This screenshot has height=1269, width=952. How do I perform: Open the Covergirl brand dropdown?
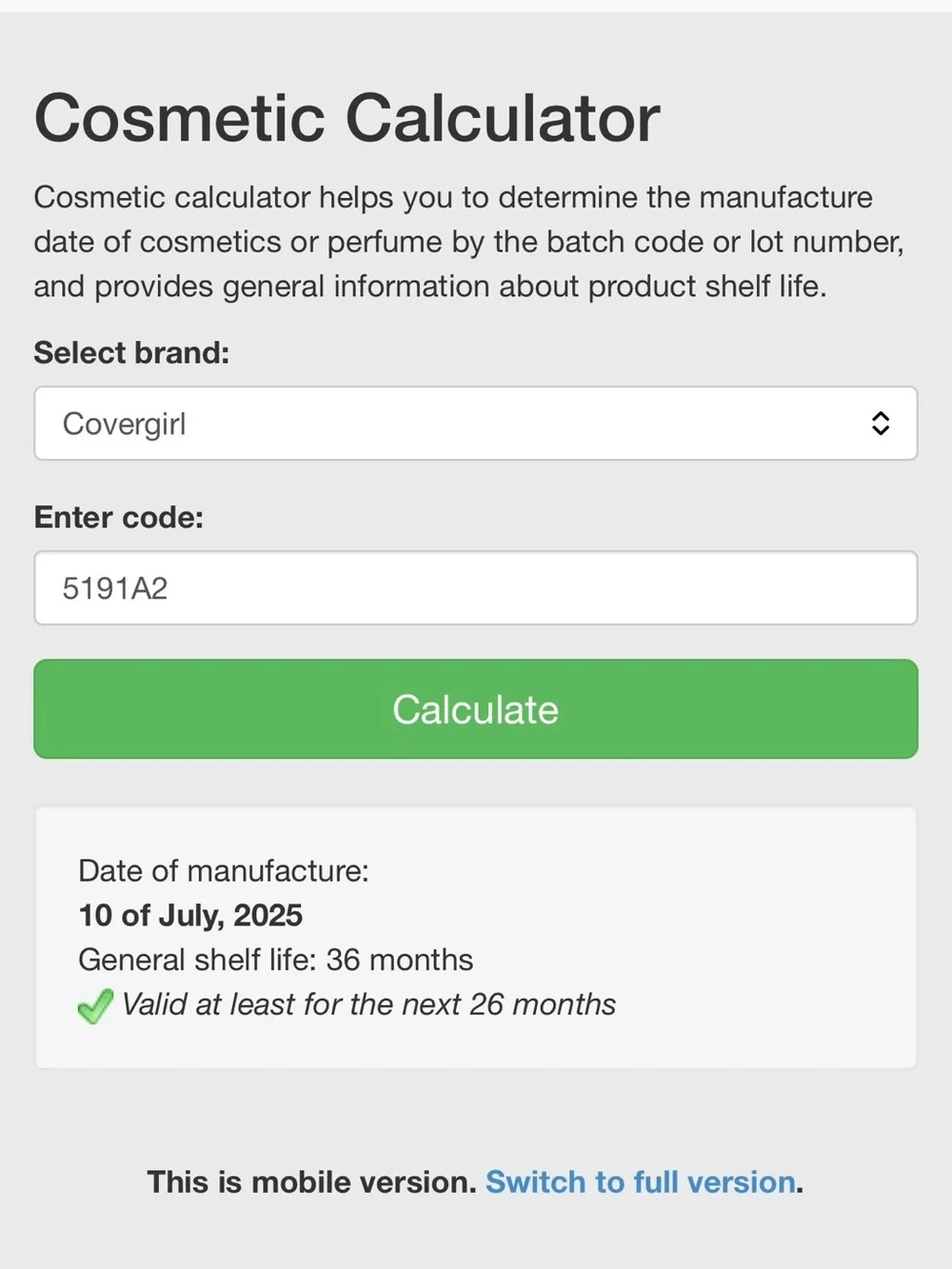click(x=475, y=424)
